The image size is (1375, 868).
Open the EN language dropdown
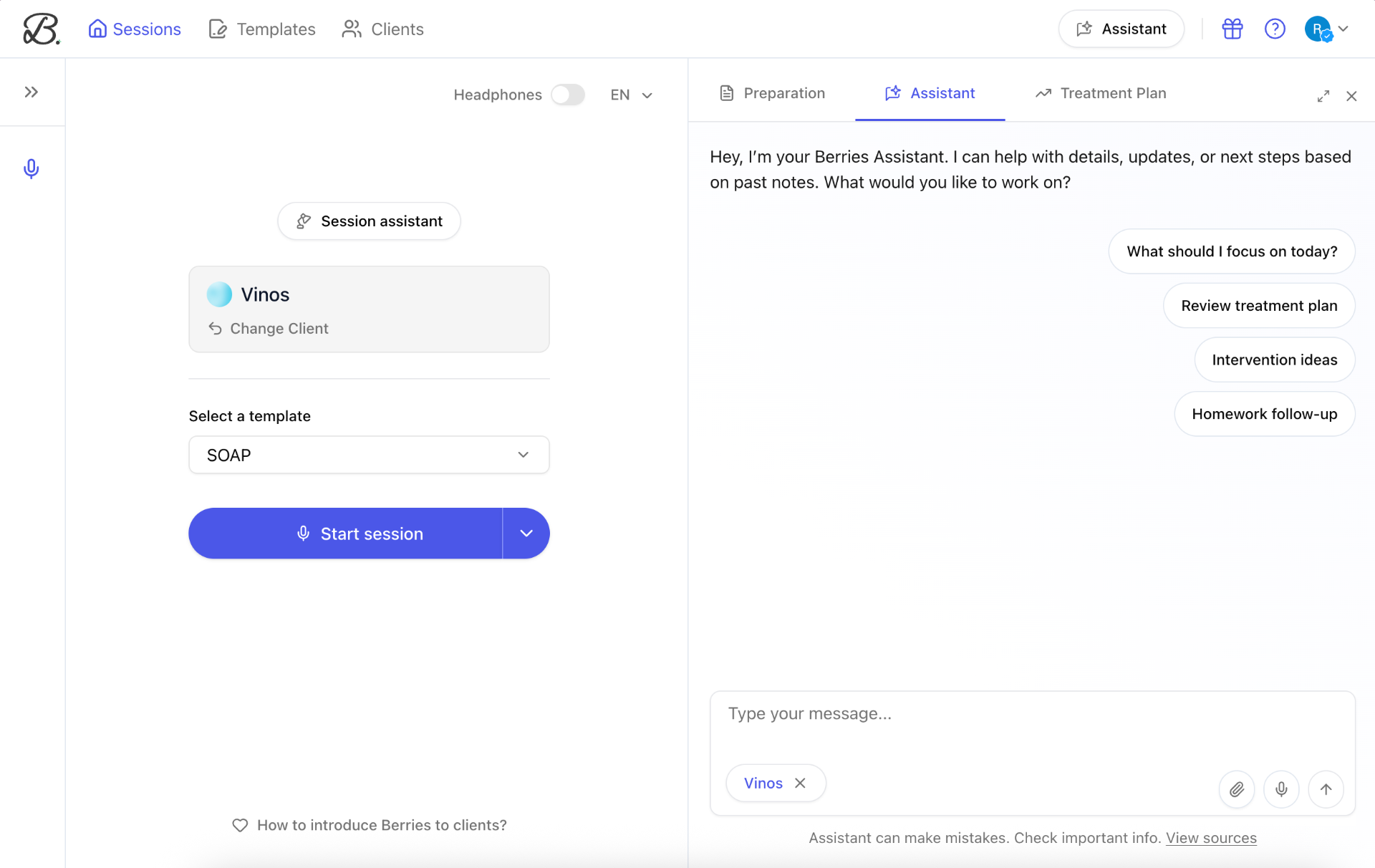click(631, 95)
